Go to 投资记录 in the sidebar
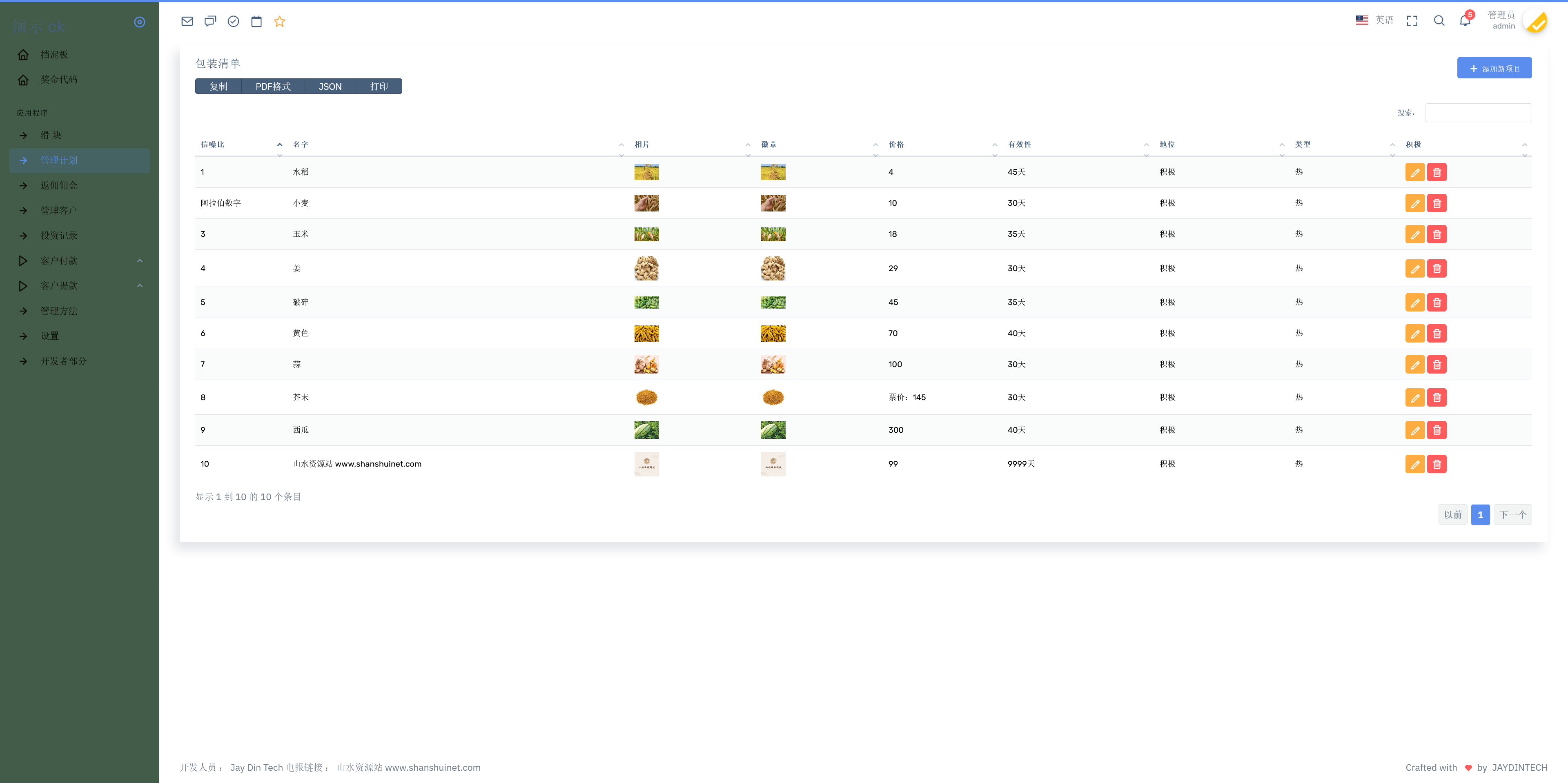The height and width of the screenshot is (783, 1568). pyautogui.click(x=58, y=236)
